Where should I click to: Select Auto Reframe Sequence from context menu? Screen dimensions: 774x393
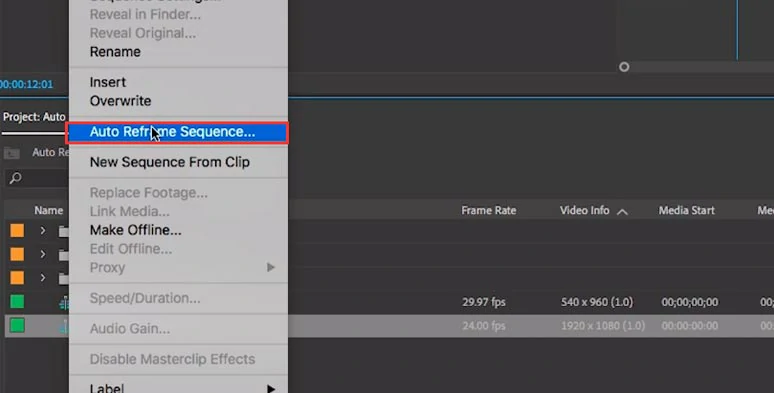click(177, 132)
